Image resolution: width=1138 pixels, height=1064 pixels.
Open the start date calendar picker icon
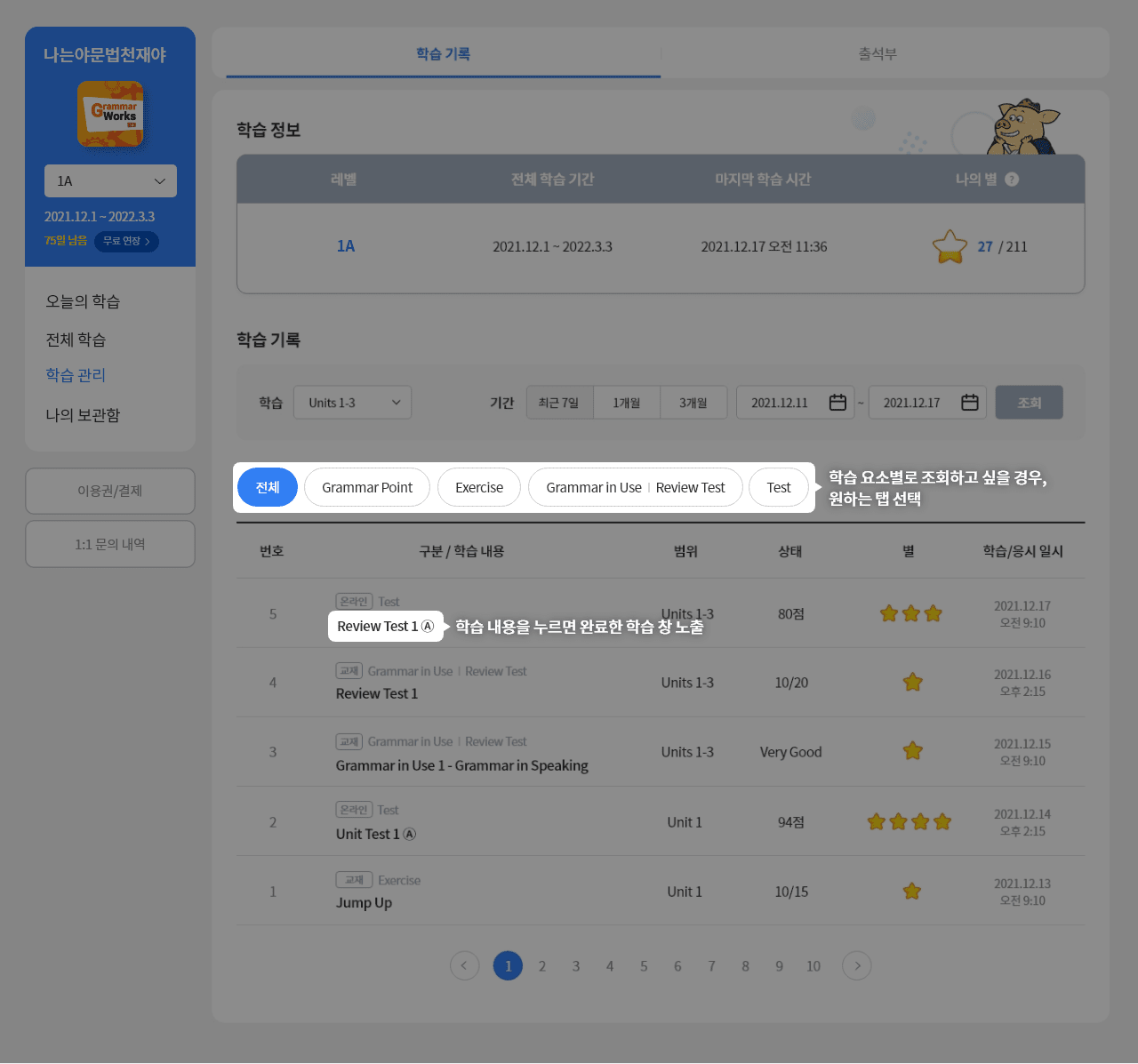click(x=837, y=403)
